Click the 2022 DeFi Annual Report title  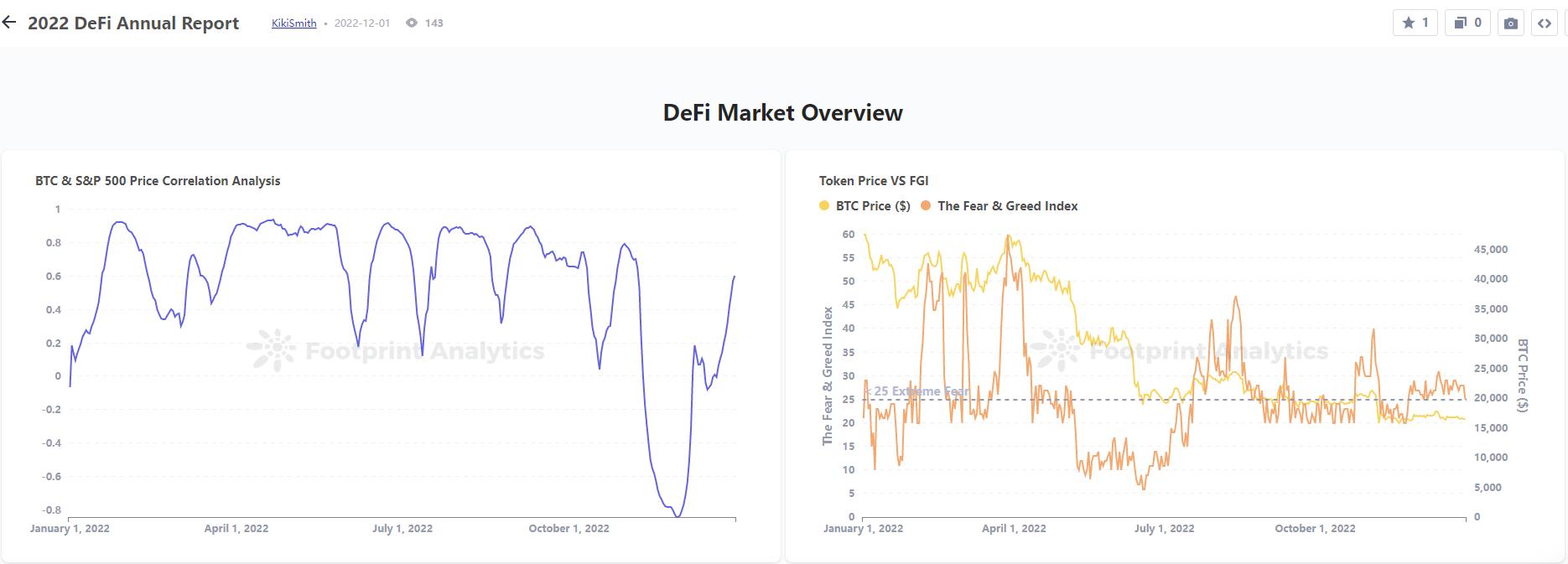pyautogui.click(x=133, y=23)
